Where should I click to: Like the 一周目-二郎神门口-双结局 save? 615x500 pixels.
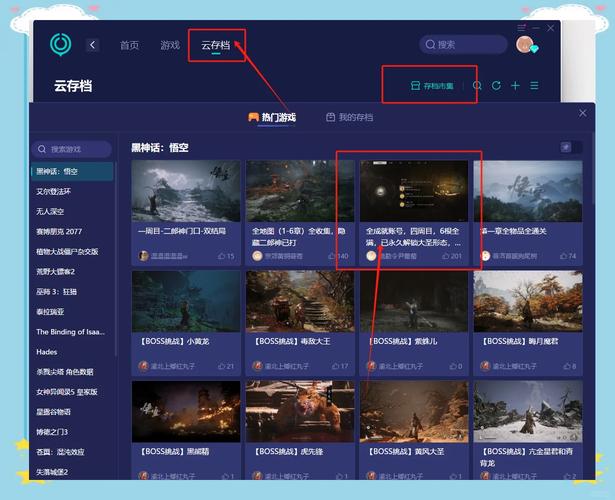(222, 256)
